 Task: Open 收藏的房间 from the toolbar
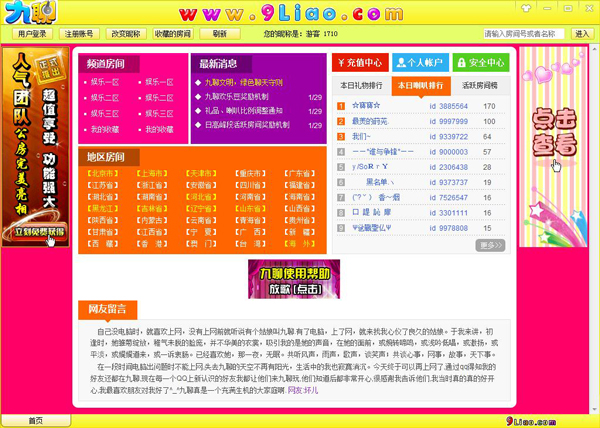[176, 34]
